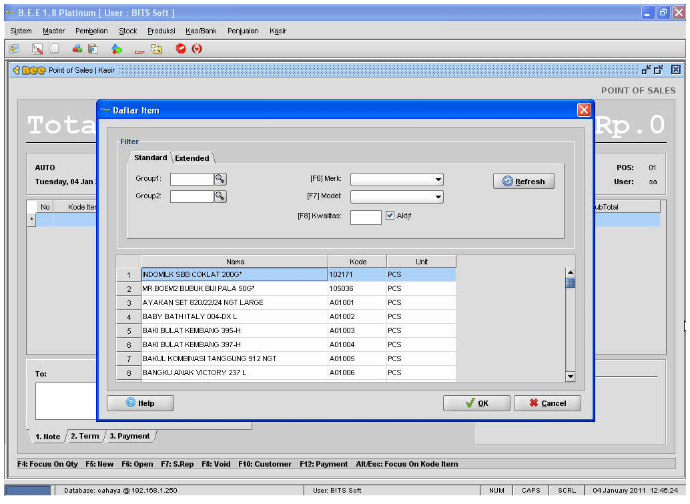Click the Cancel button

tap(547, 403)
